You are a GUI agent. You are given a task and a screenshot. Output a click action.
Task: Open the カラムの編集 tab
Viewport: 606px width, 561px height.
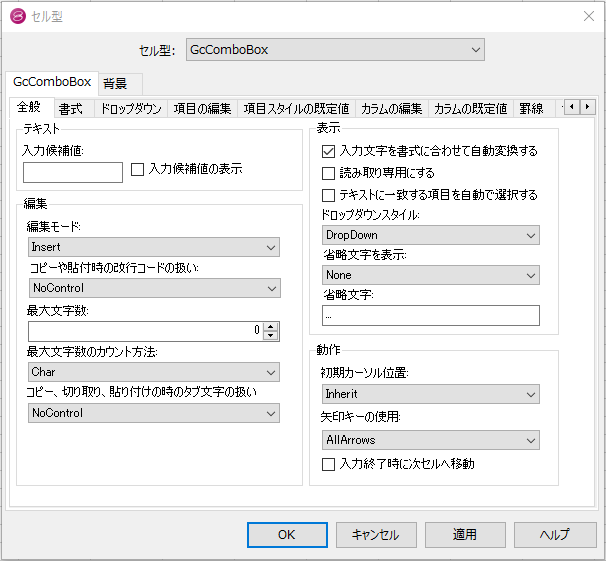tap(392, 109)
